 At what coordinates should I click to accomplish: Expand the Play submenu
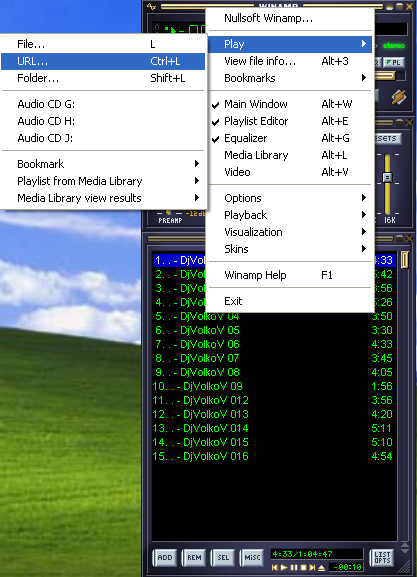pos(290,44)
